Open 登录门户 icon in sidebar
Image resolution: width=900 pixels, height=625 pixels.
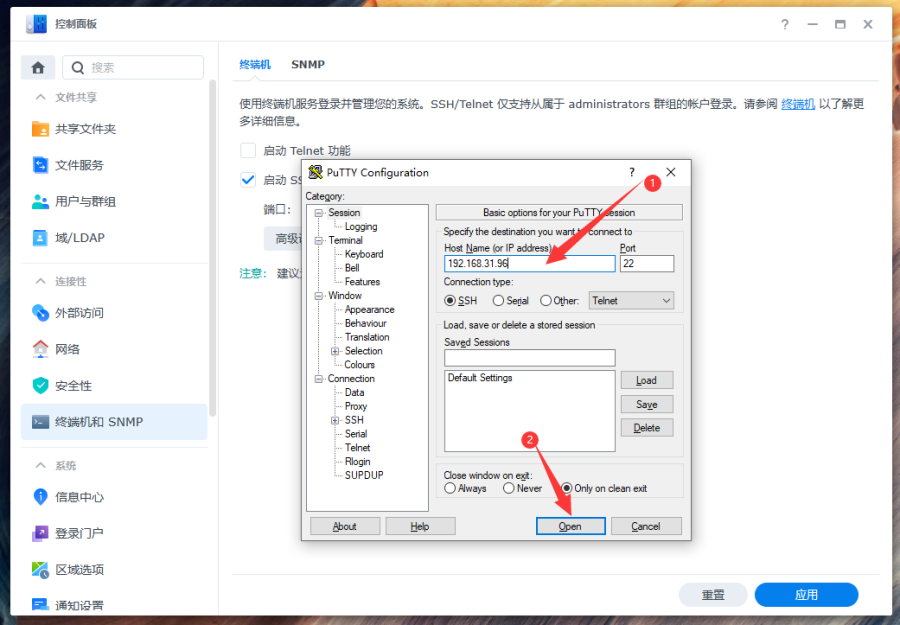[x=40, y=533]
